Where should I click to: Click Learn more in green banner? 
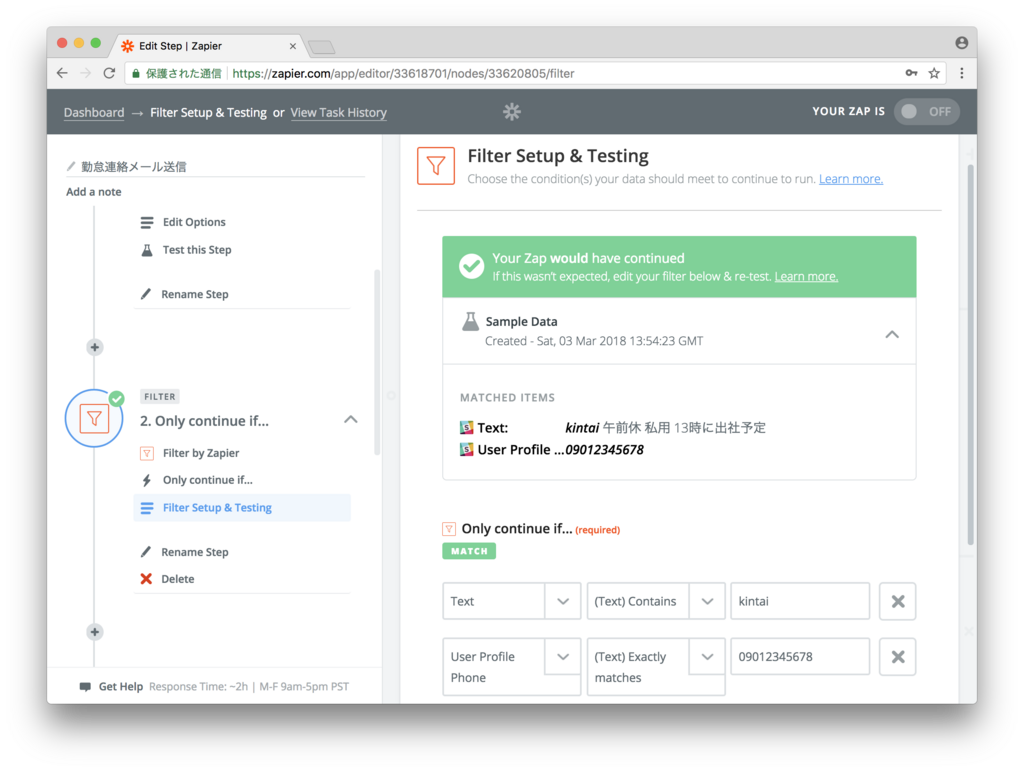(806, 276)
